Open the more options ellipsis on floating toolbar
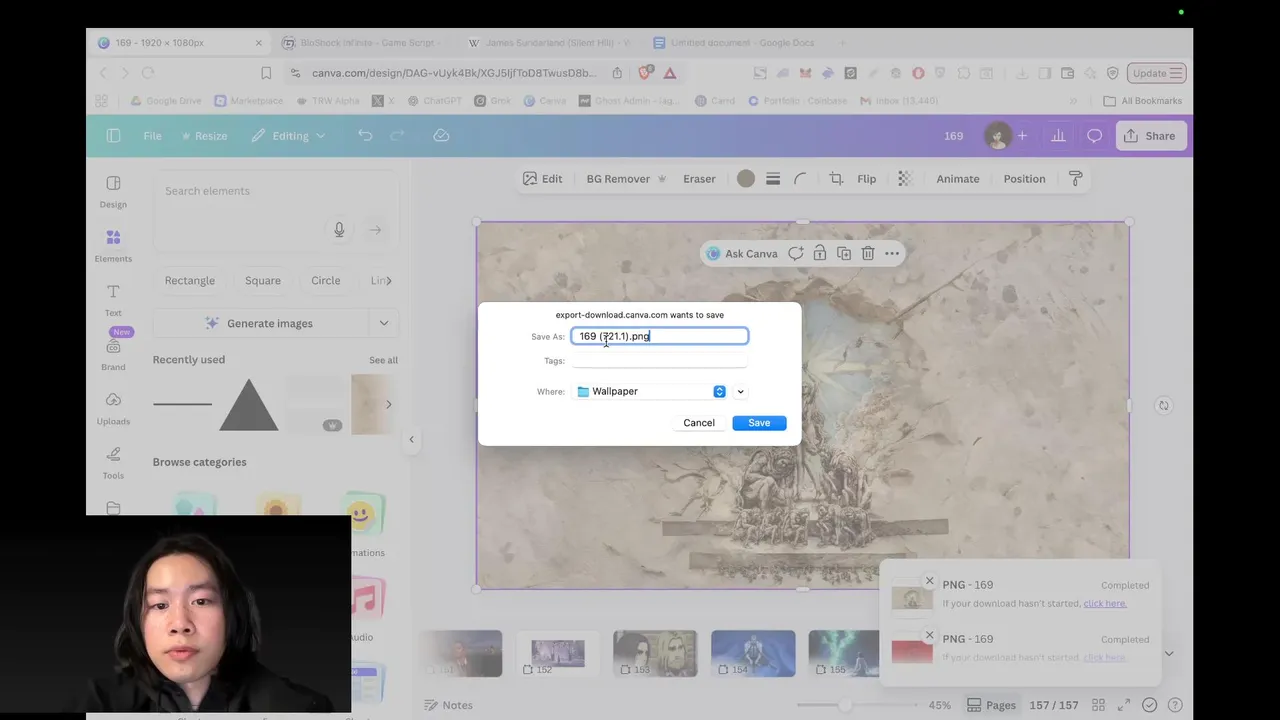The width and height of the screenshot is (1280, 720). click(892, 254)
